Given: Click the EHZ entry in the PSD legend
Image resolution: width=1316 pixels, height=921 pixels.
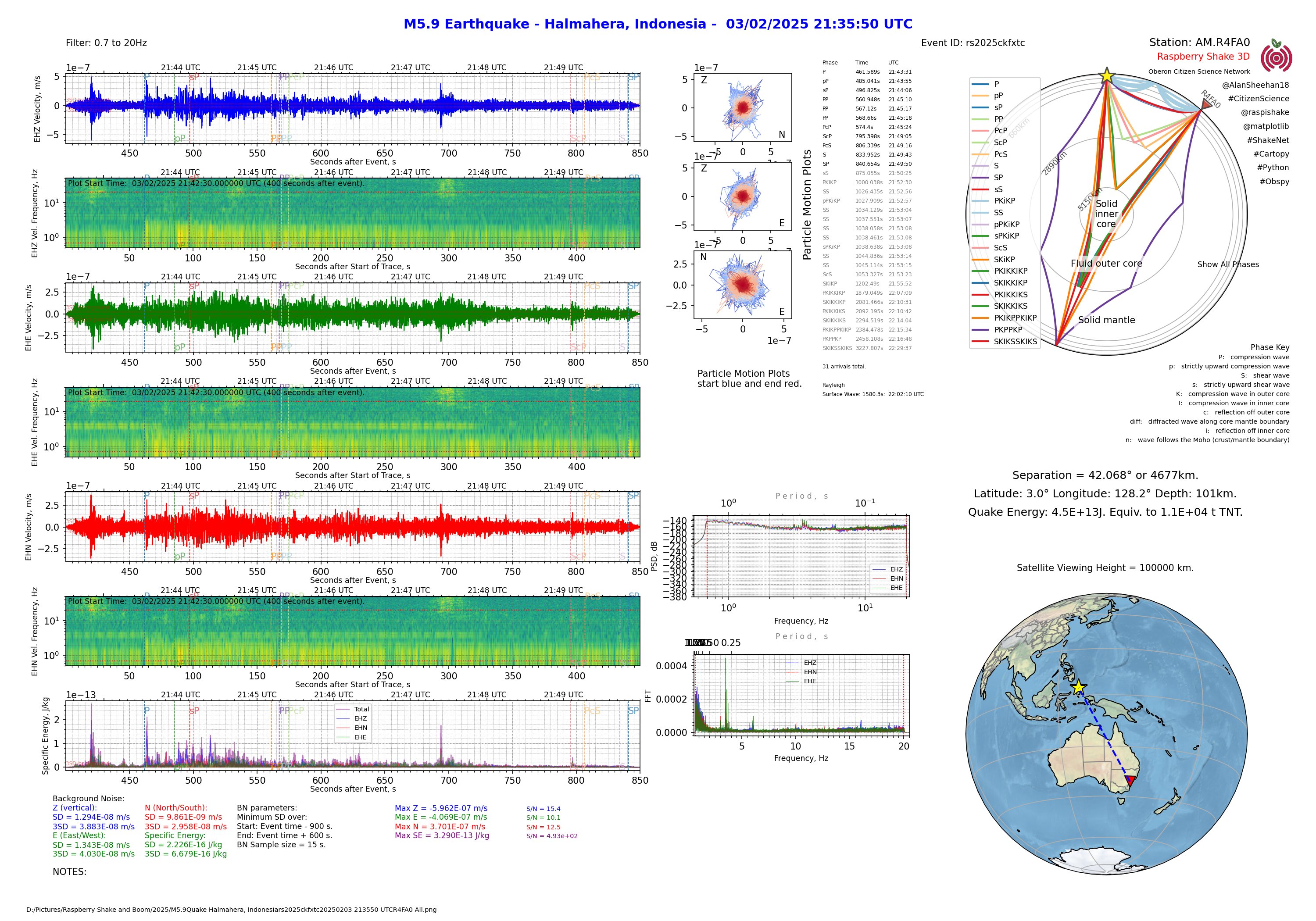Looking at the screenshot, I should 896,569.
